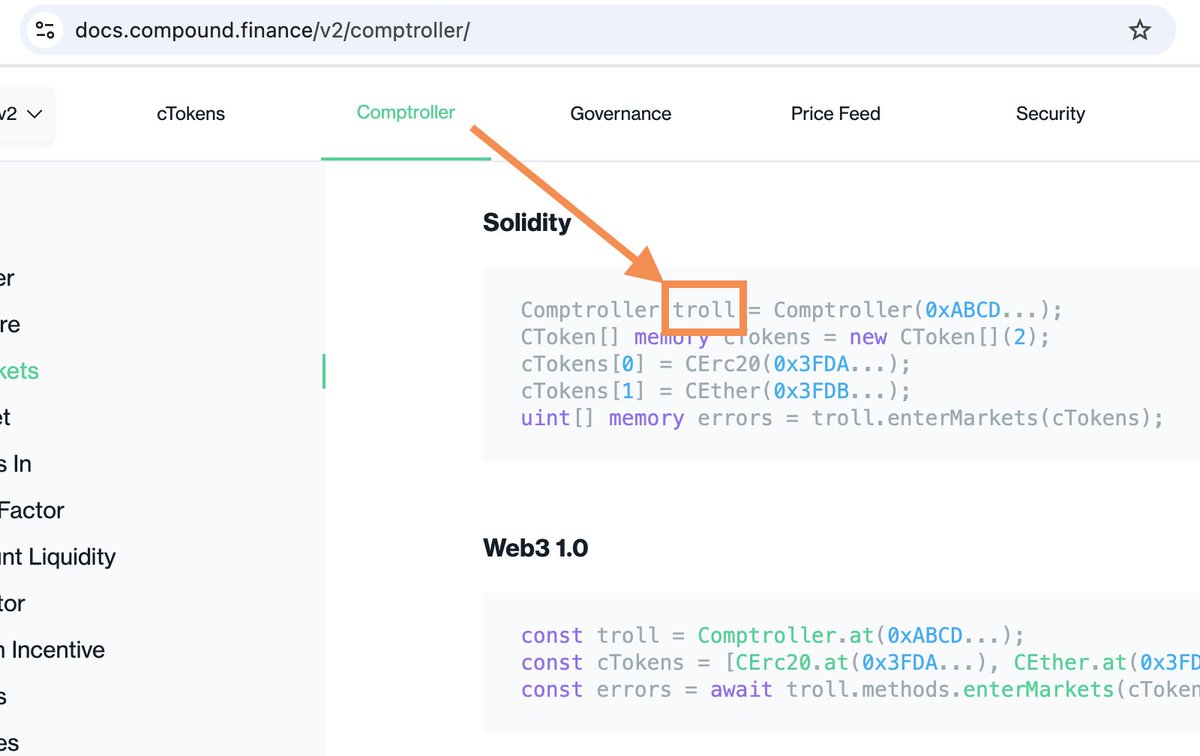Click the 'Comptroller troll = Comptroller(0xABCD...)' code line

[791, 310]
